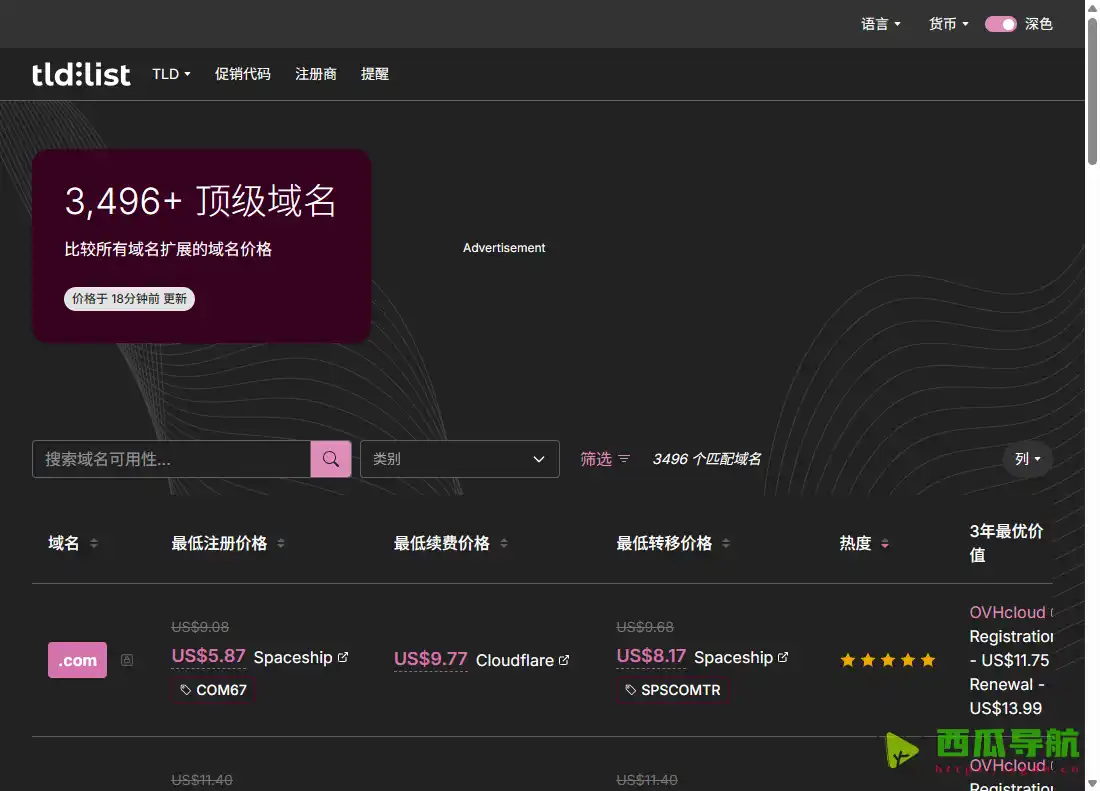The width and height of the screenshot is (1100, 791).
Task: Click the filter lines icon beside 筛选
Action: (624, 459)
